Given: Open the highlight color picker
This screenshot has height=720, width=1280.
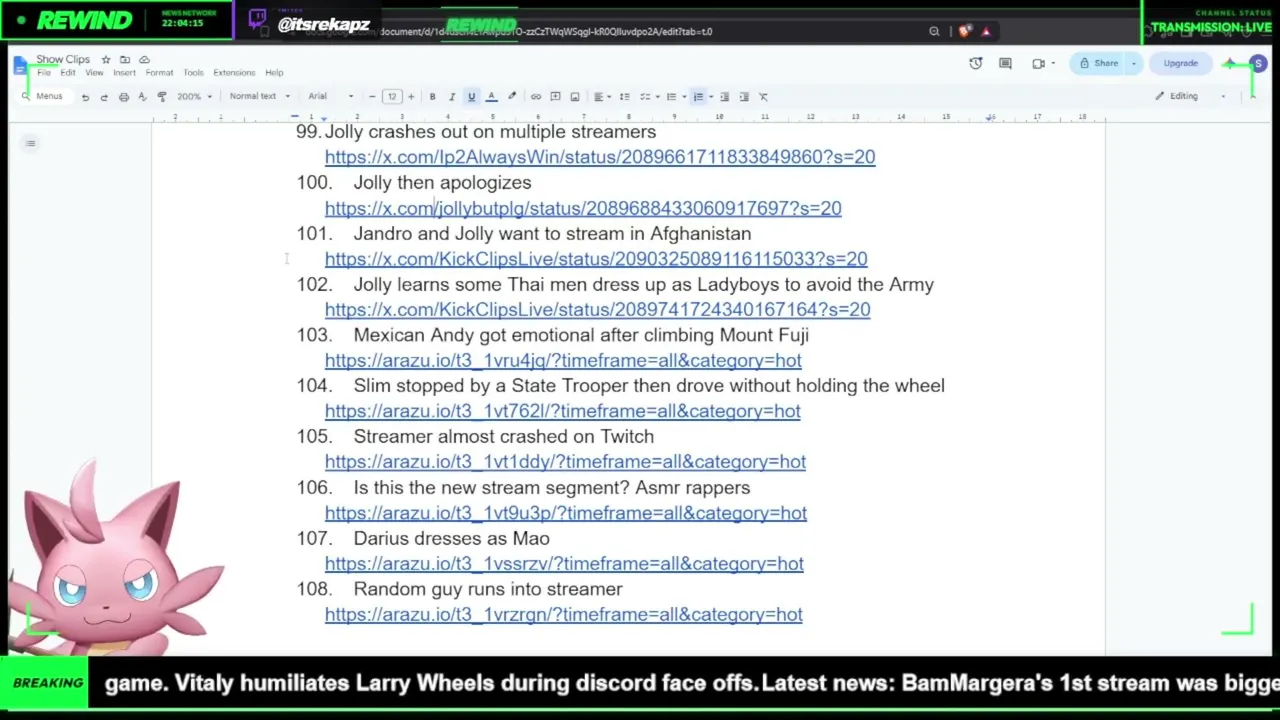Looking at the screenshot, I should 512,97.
